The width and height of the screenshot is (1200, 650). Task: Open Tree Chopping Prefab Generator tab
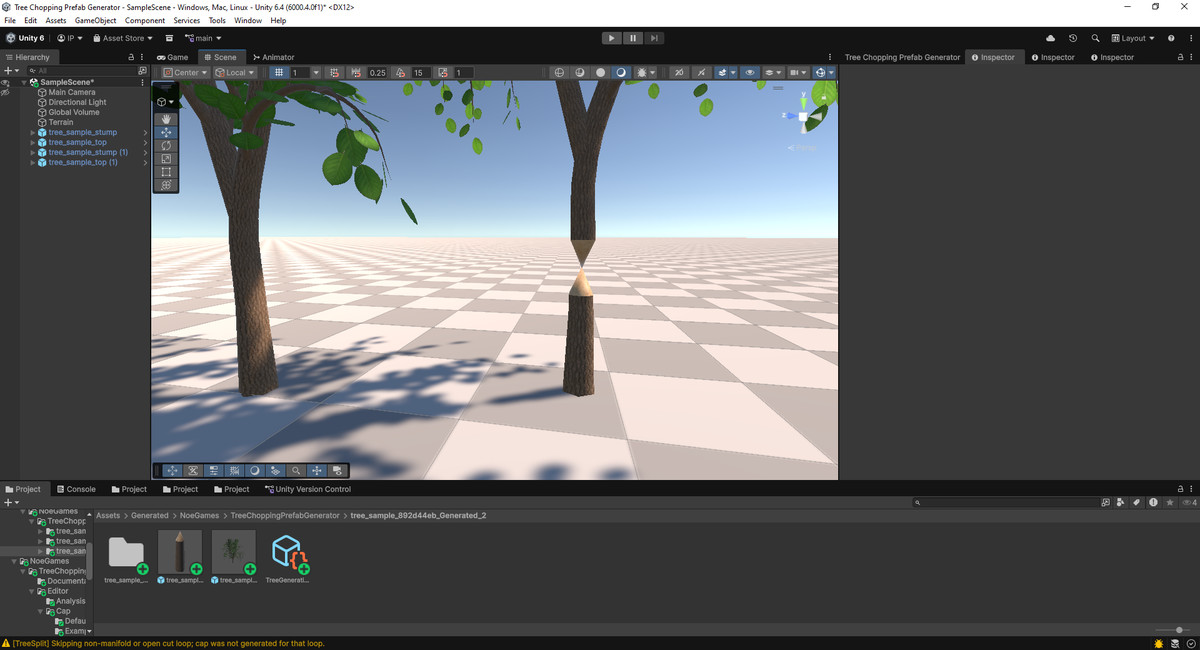point(902,57)
